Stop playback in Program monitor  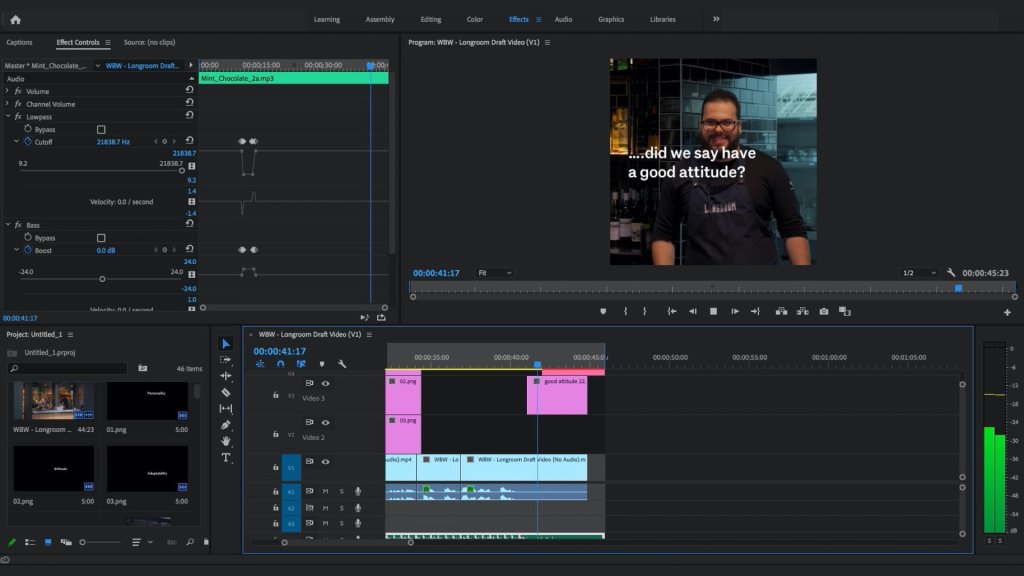(713, 312)
